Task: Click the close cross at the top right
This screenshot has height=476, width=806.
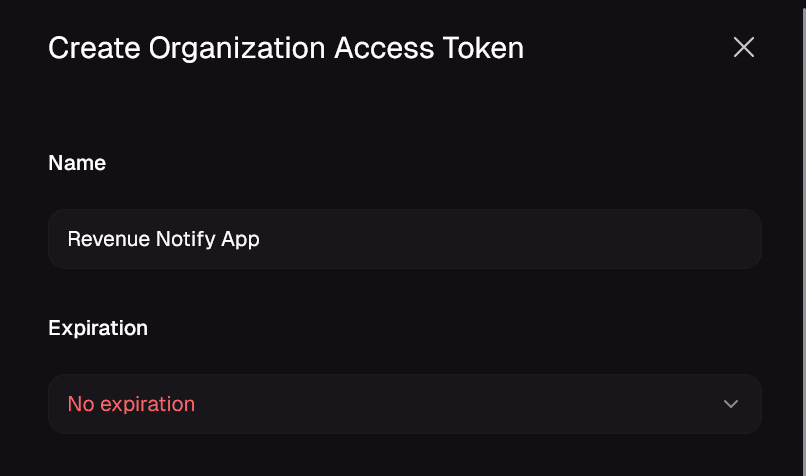Action: point(743,47)
